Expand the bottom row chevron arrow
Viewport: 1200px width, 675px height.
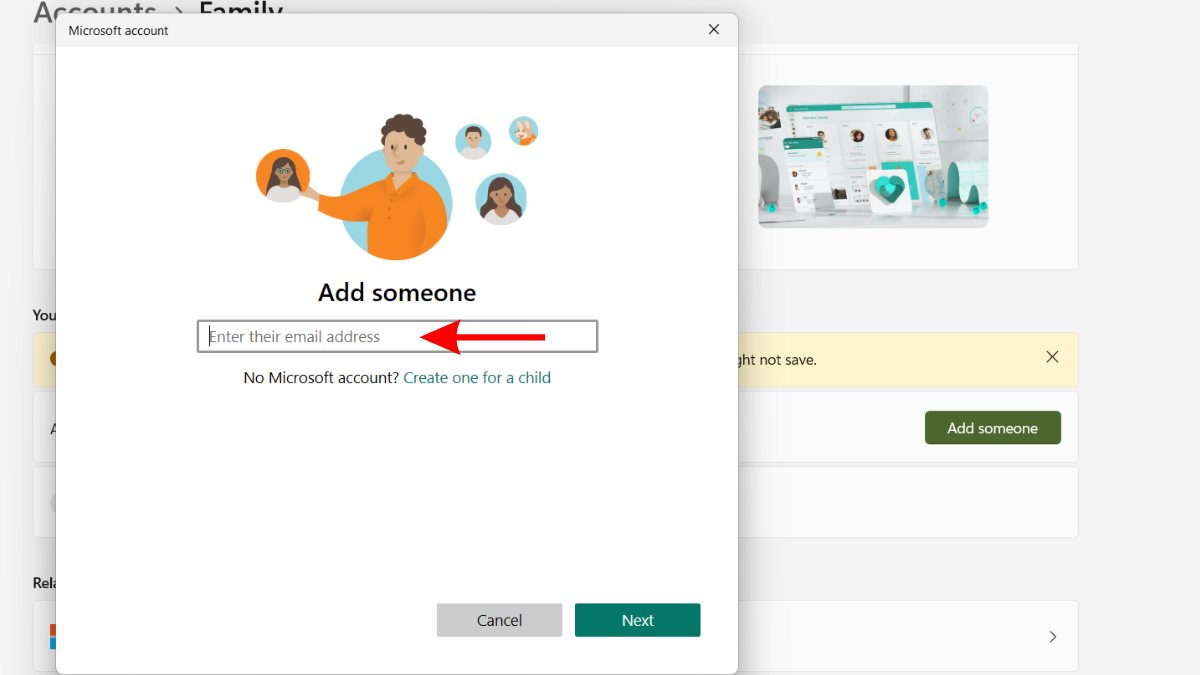(x=1052, y=637)
